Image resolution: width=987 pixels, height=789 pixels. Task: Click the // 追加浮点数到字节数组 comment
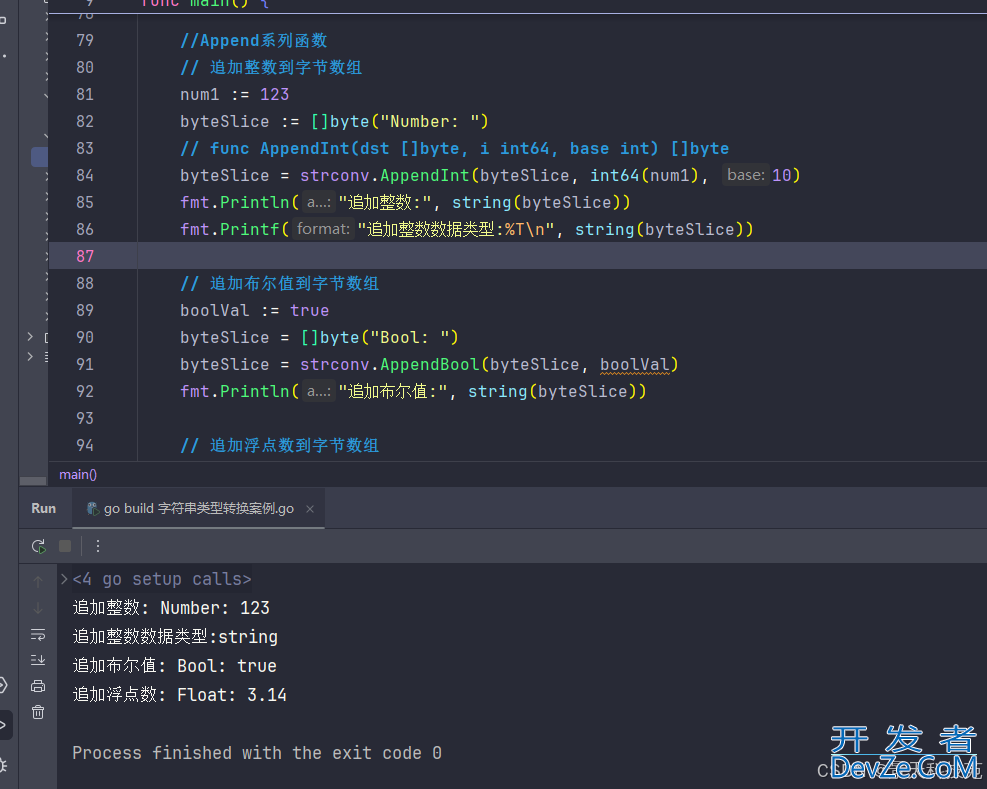click(279, 445)
